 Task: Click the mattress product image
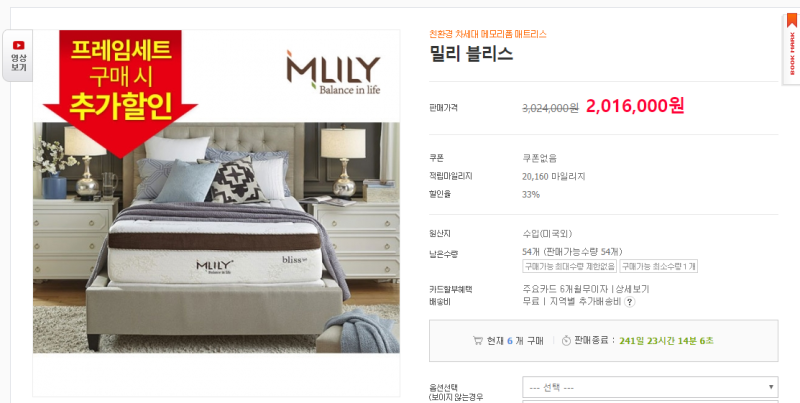tap(216, 237)
